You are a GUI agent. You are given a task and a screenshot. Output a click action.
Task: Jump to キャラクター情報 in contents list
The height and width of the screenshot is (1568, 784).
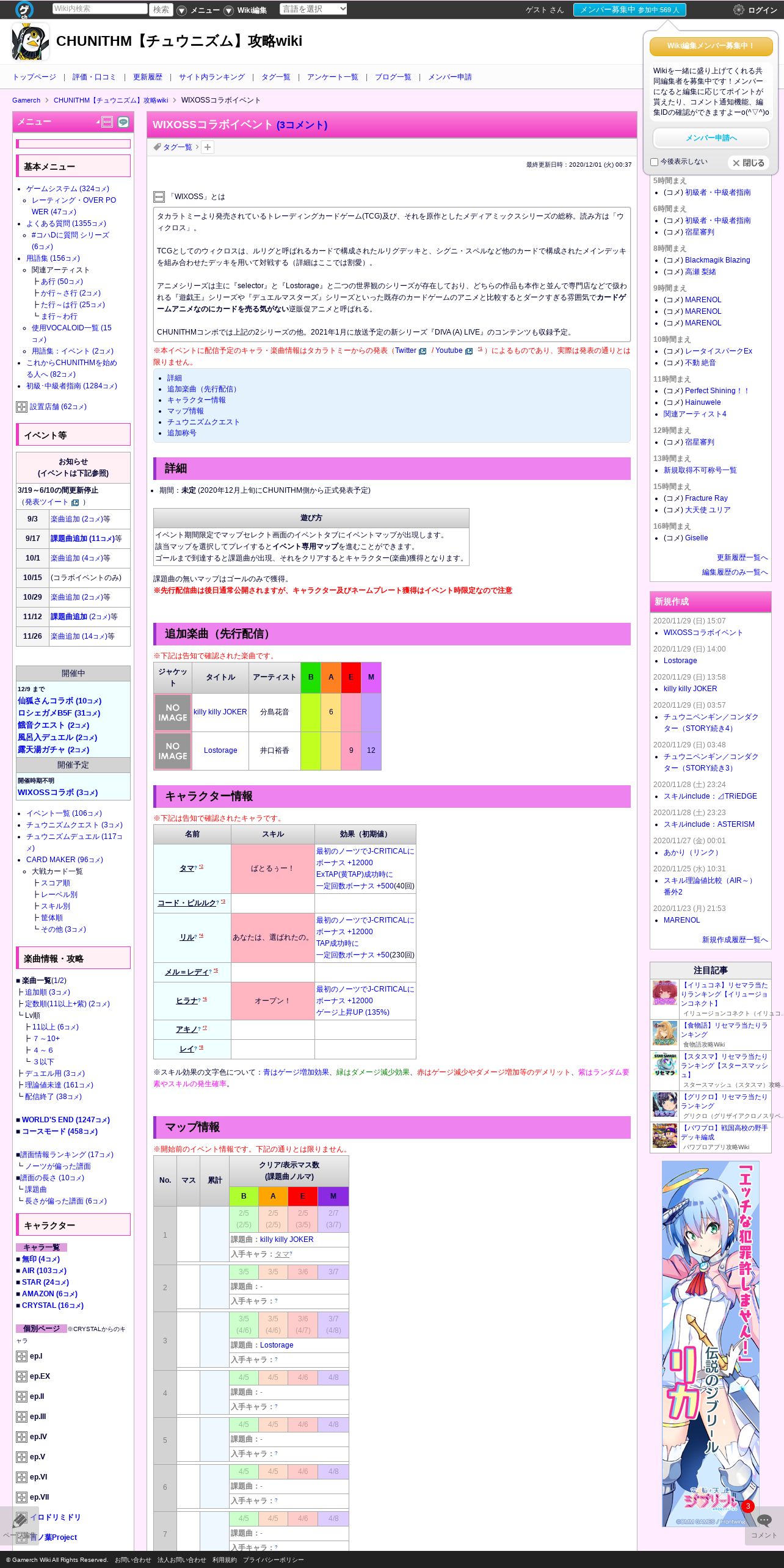[197, 400]
